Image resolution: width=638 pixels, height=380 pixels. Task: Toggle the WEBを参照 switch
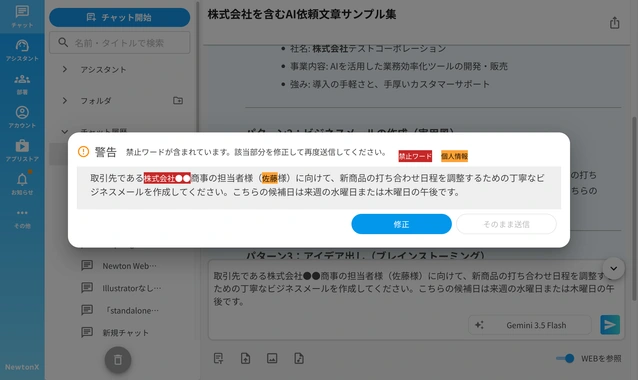565,358
